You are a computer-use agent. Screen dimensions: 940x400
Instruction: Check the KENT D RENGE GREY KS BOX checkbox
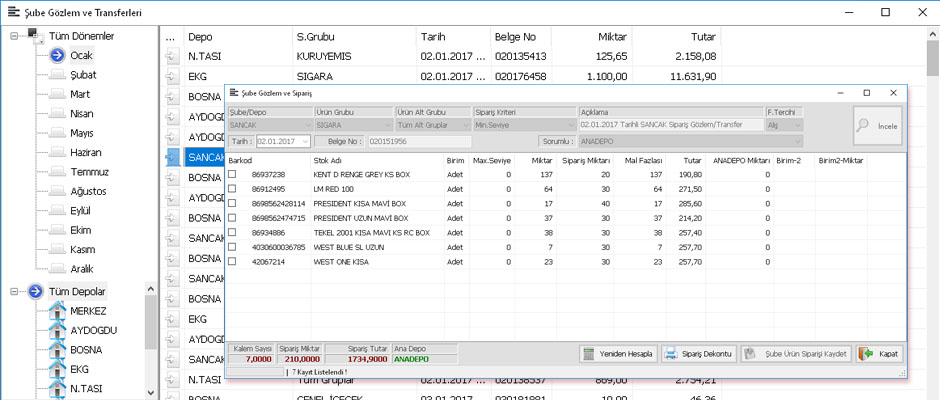tap(232, 175)
